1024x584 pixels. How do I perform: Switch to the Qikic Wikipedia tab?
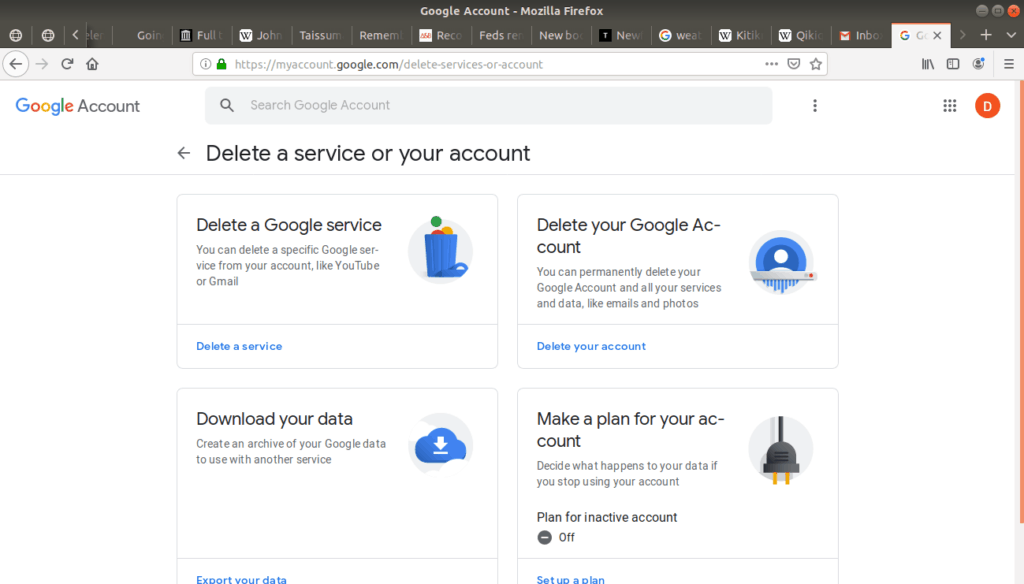pyautogui.click(x=801, y=35)
